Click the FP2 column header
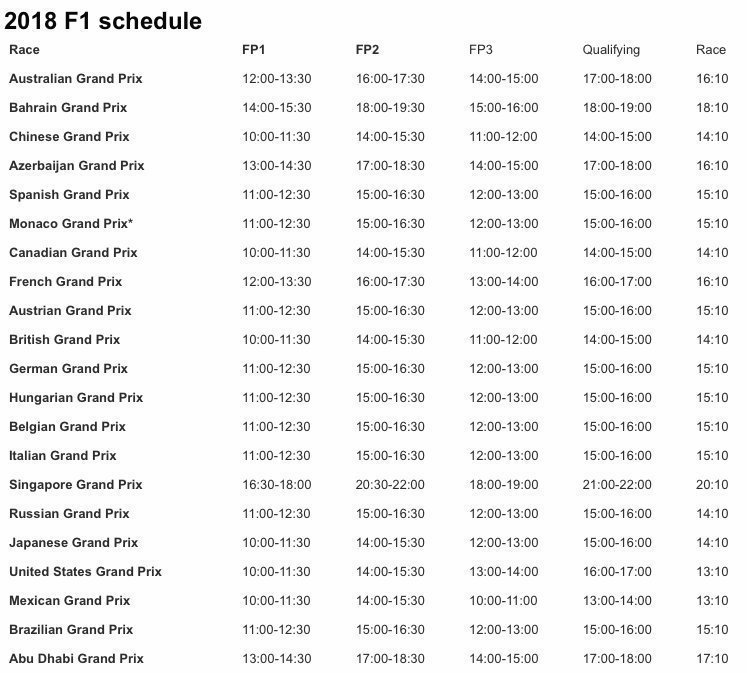The height and width of the screenshot is (673, 747). point(367,50)
